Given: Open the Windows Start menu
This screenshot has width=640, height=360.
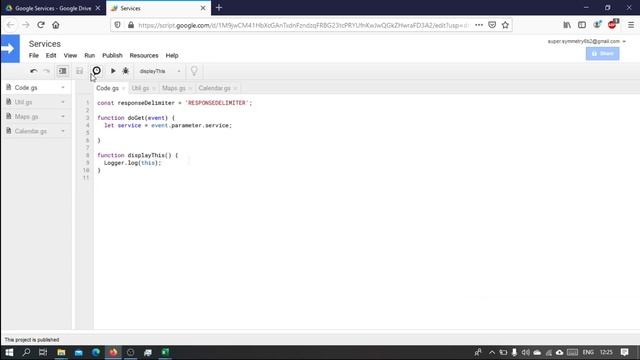Looking at the screenshot, I should [x=9, y=352].
